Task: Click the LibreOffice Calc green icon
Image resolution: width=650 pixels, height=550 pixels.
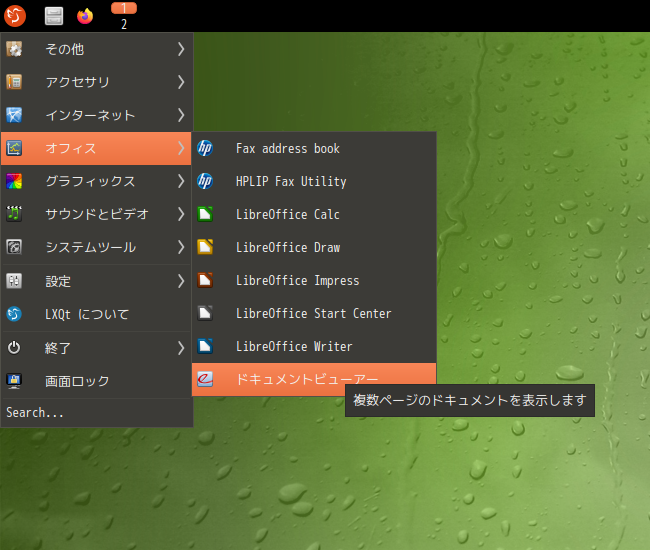Action: (x=205, y=214)
